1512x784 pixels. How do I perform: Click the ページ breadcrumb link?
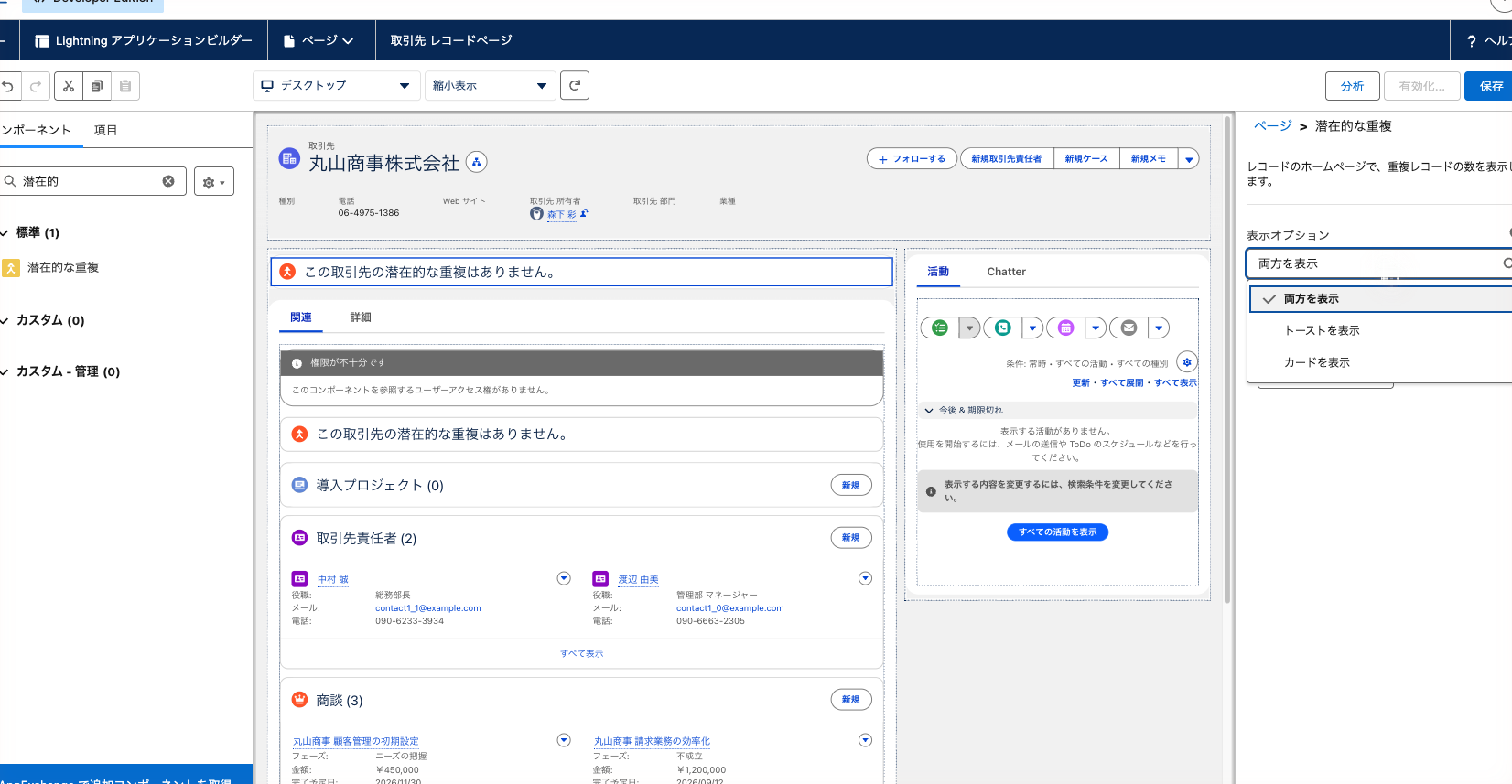[x=1272, y=125]
